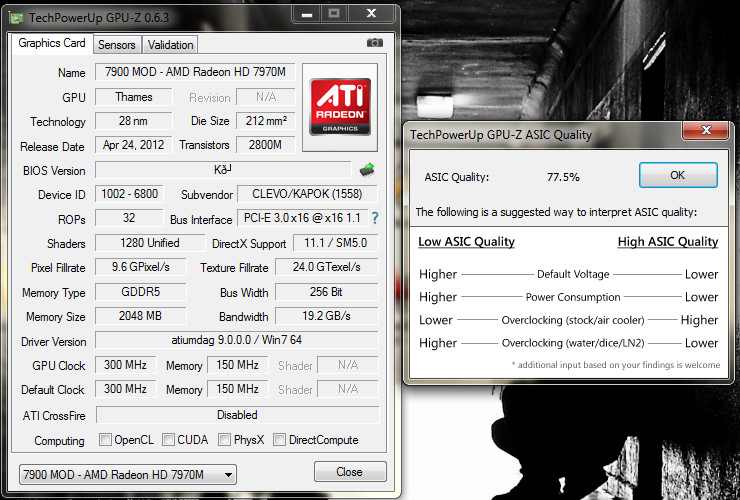Click the Subvendor value CLEVO/KAPOK (1558)
This screenshot has width=740, height=500.
[307, 194]
